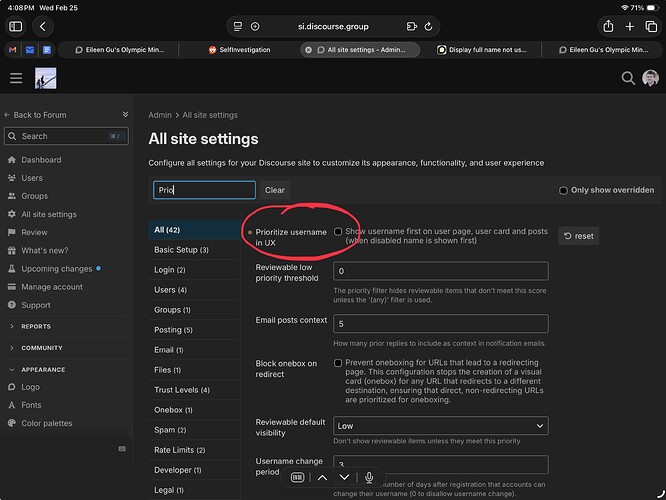Click the site logo image
666x500 pixels.
tap(45, 78)
